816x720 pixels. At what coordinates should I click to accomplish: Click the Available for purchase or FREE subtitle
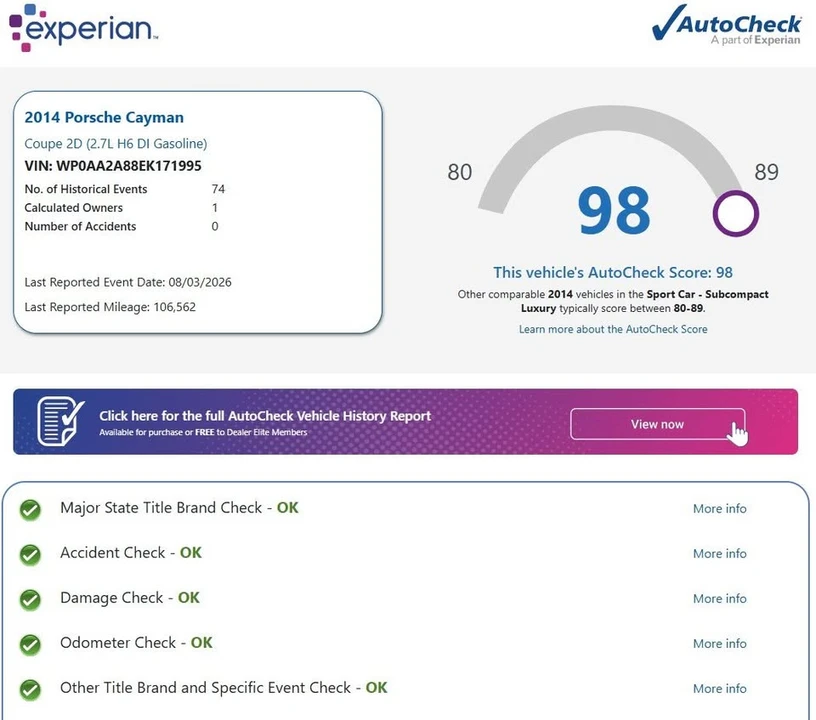tap(203, 432)
